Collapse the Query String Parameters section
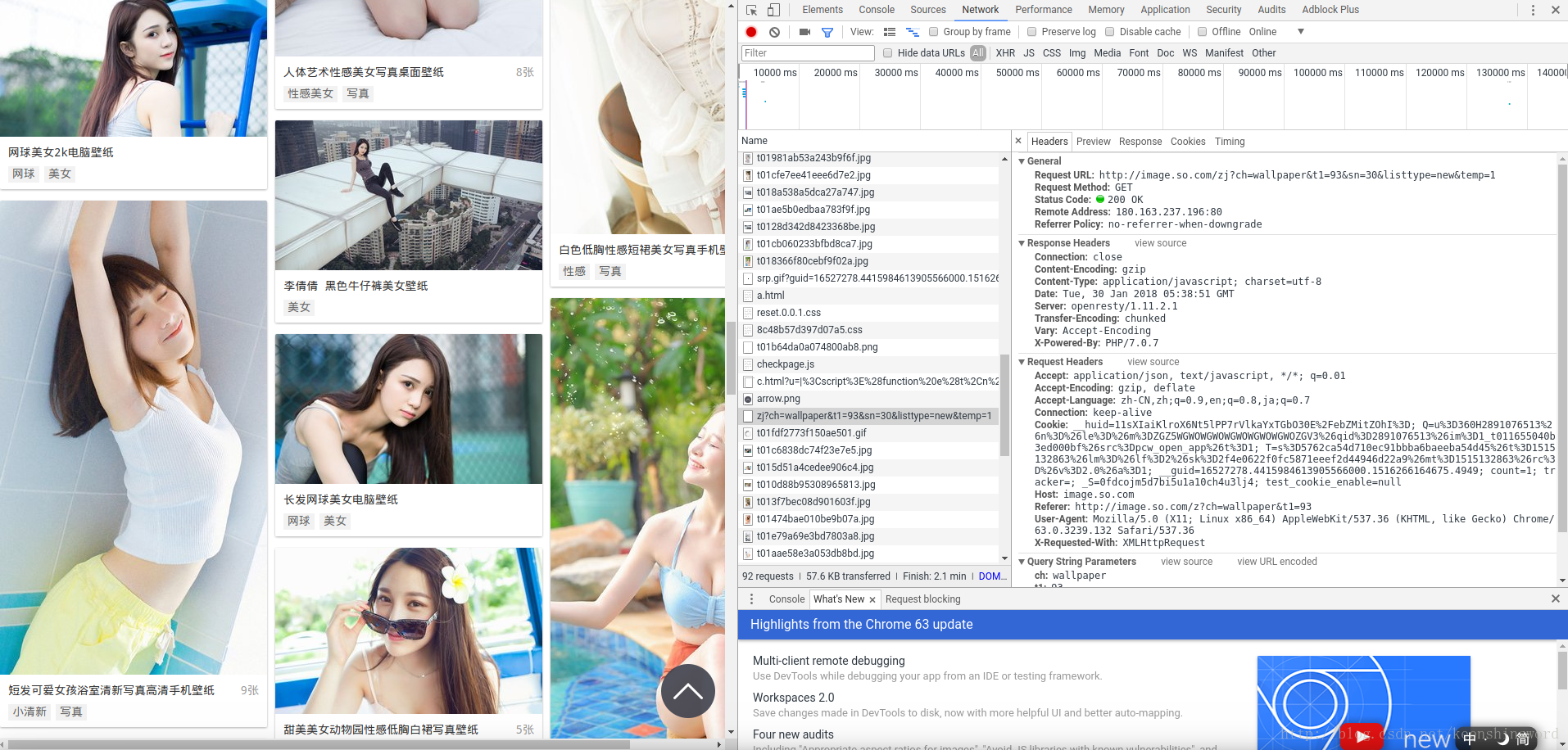This screenshot has height=750, width=1568. coord(1022,562)
